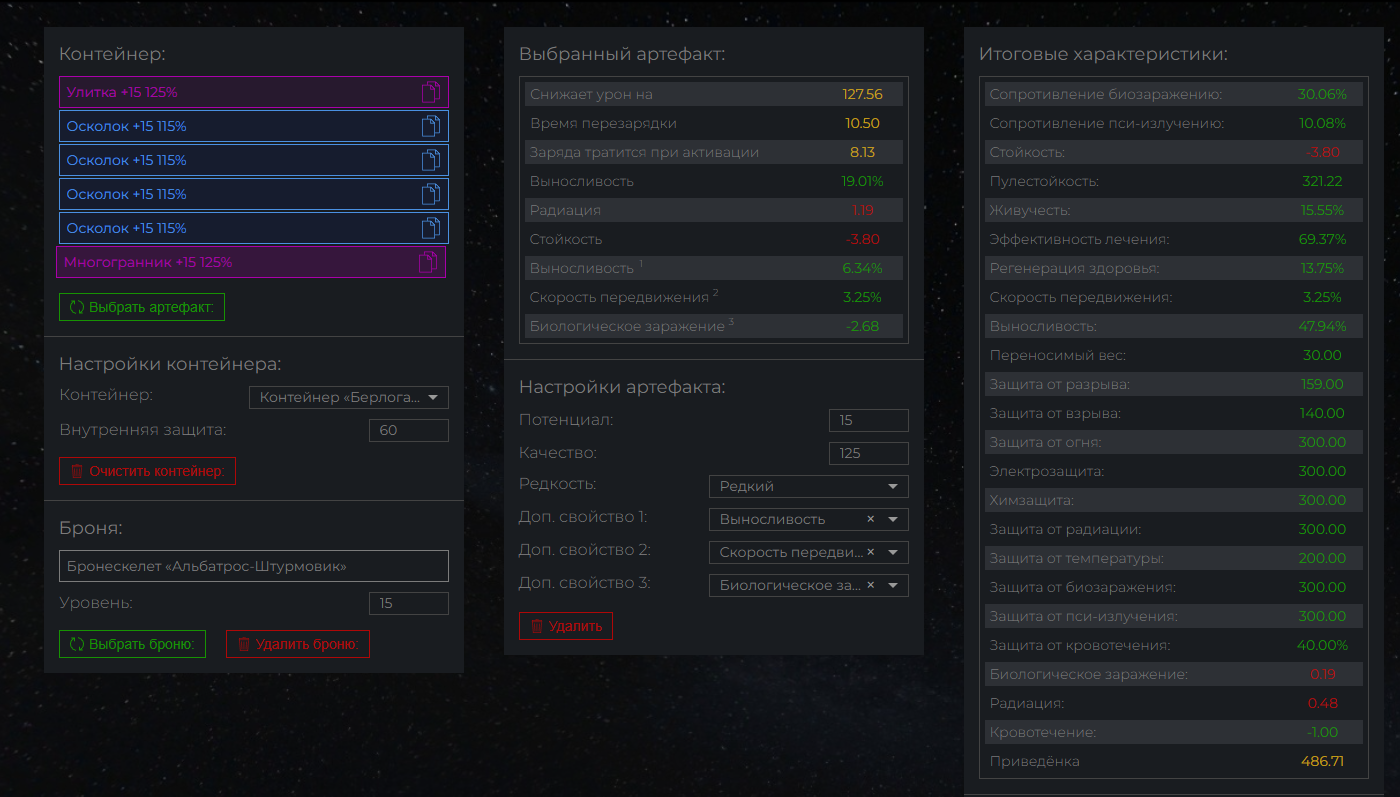Click the Внутренняя защита input field

(408, 431)
